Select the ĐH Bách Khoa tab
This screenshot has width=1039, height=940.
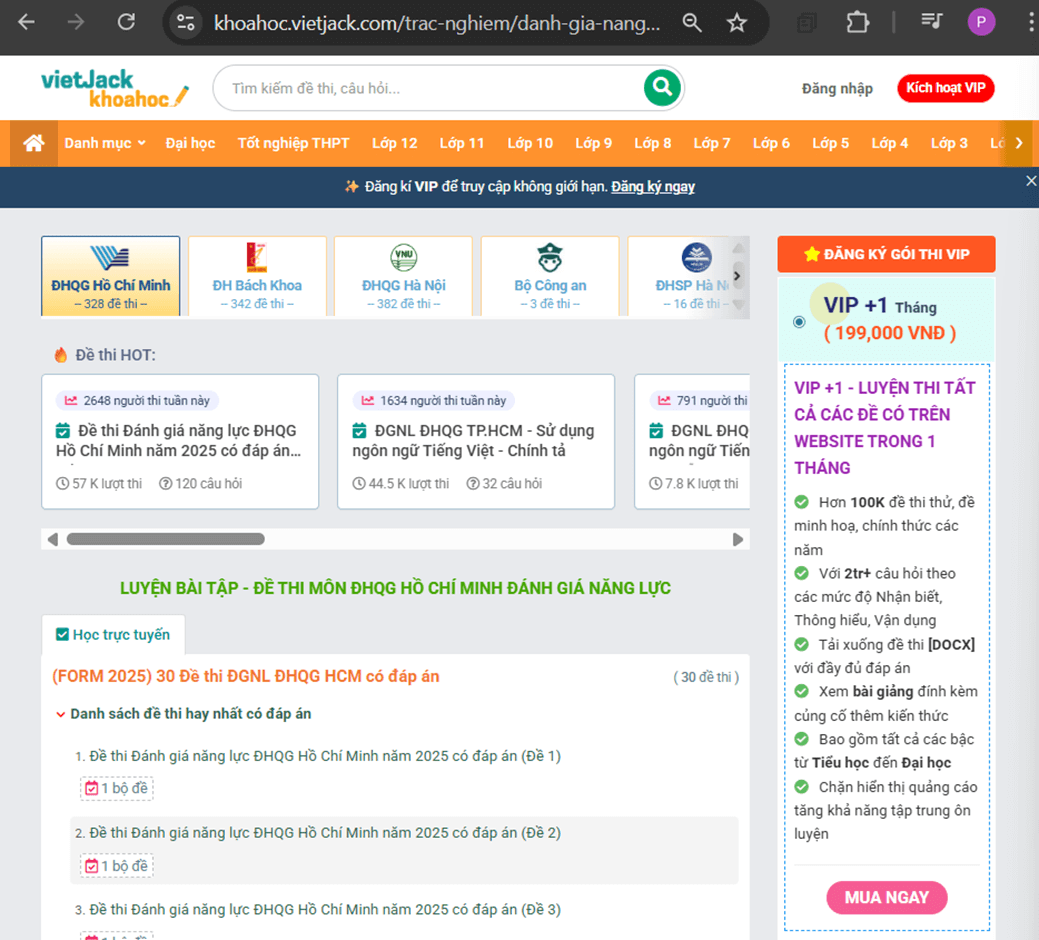click(257, 276)
